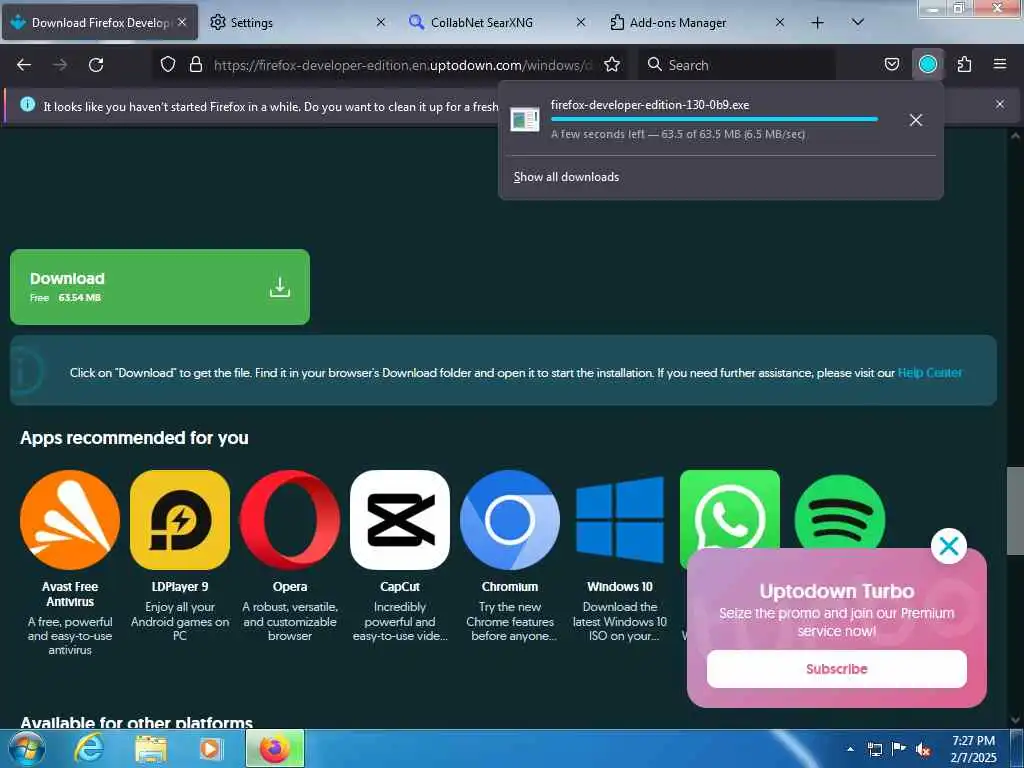This screenshot has width=1024, height=768.
Task: Open the Save to Pocket icon
Action: coord(891,65)
